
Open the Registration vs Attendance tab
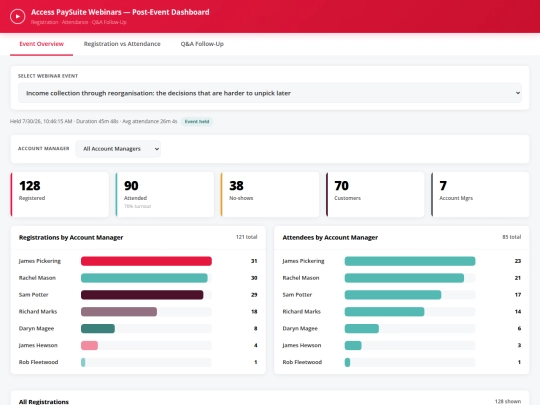[x=122, y=44]
